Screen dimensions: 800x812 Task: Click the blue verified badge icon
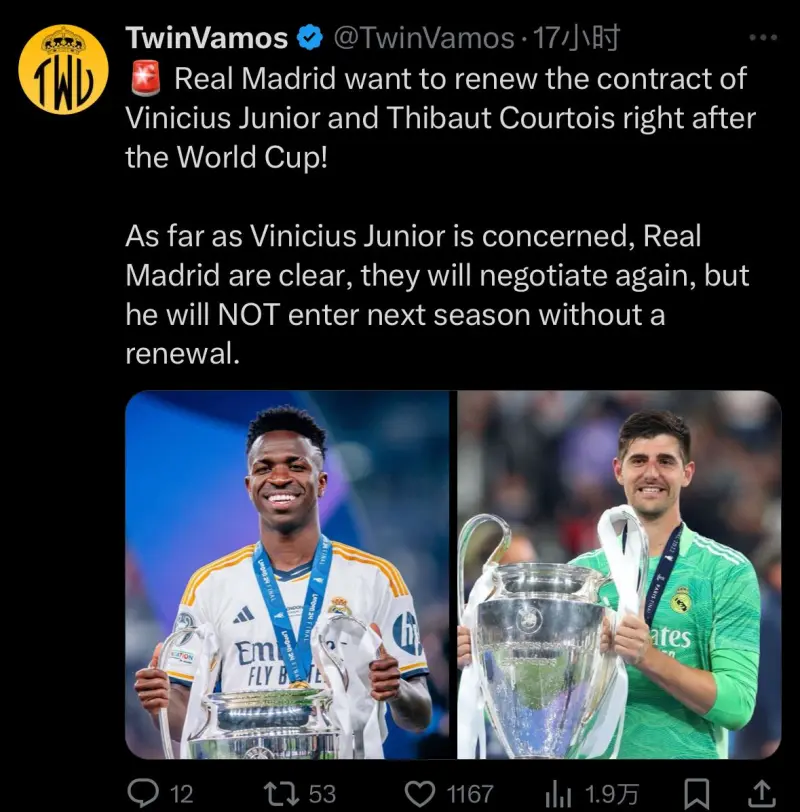310,38
